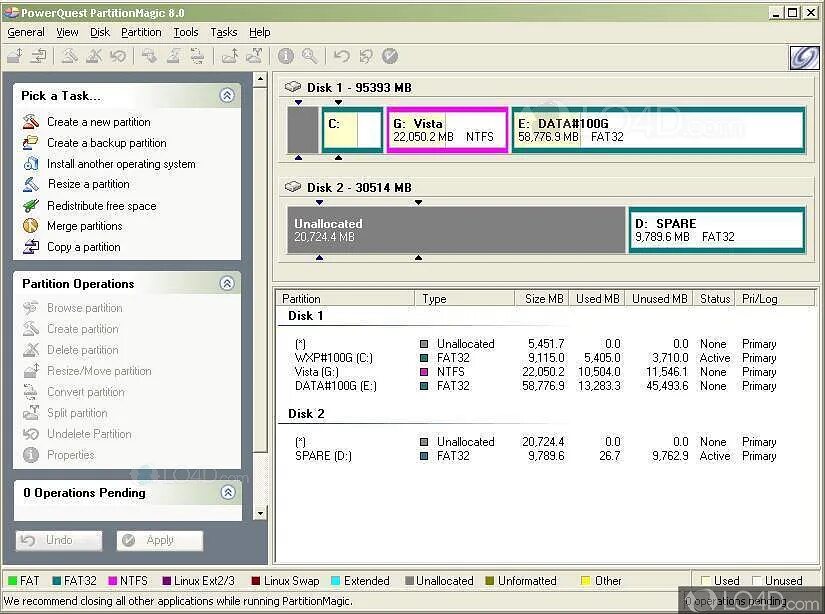
Task: Click the sidebar scrollbar down arrow
Action: pyautogui.click(x=260, y=513)
